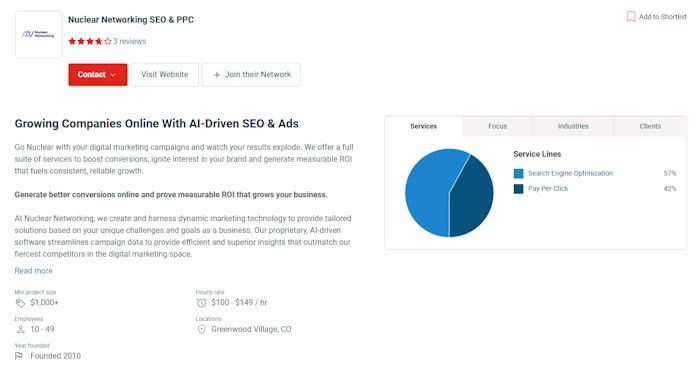
Task: Switch to the Industries tab
Action: point(573,126)
